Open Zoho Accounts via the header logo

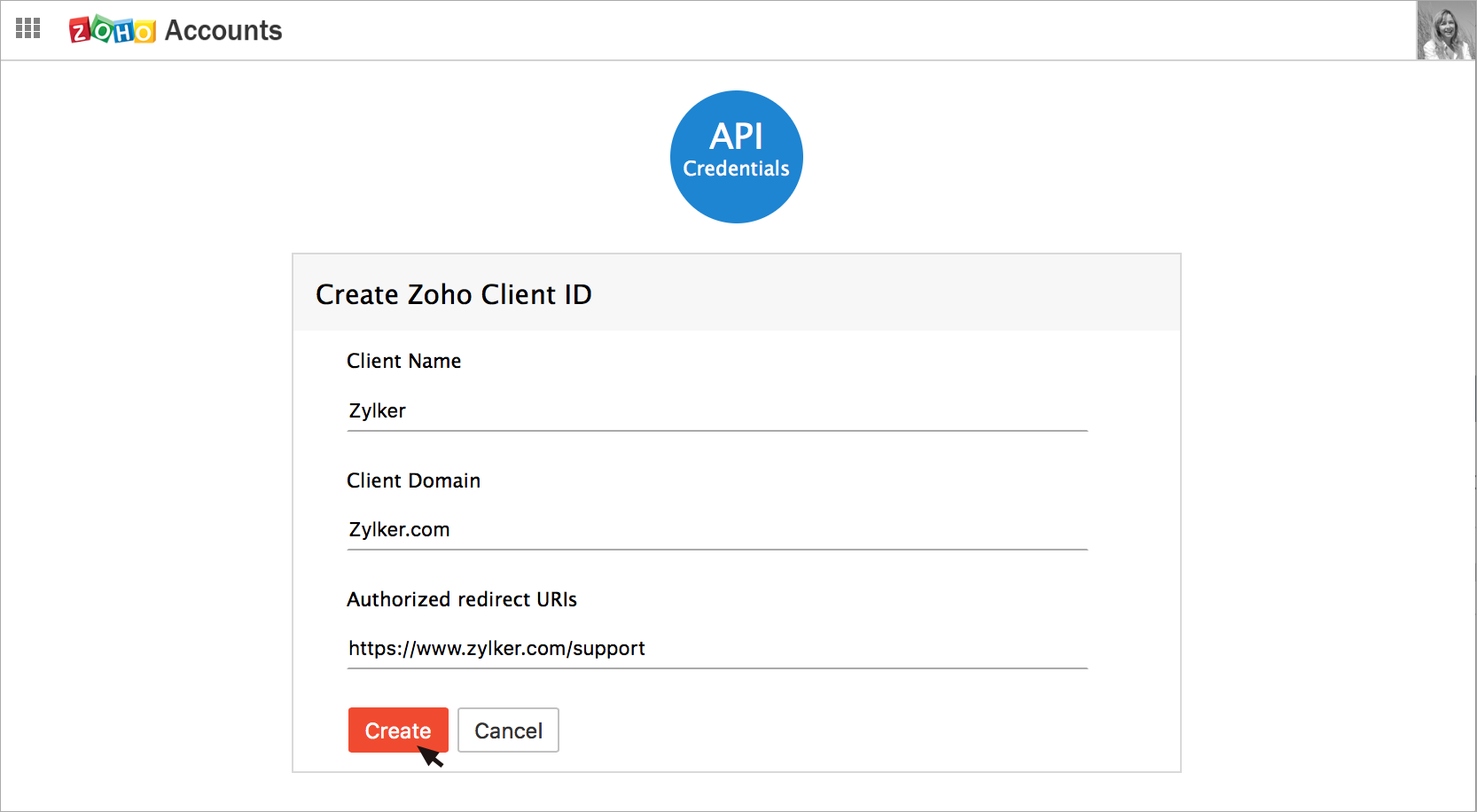point(111,29)
